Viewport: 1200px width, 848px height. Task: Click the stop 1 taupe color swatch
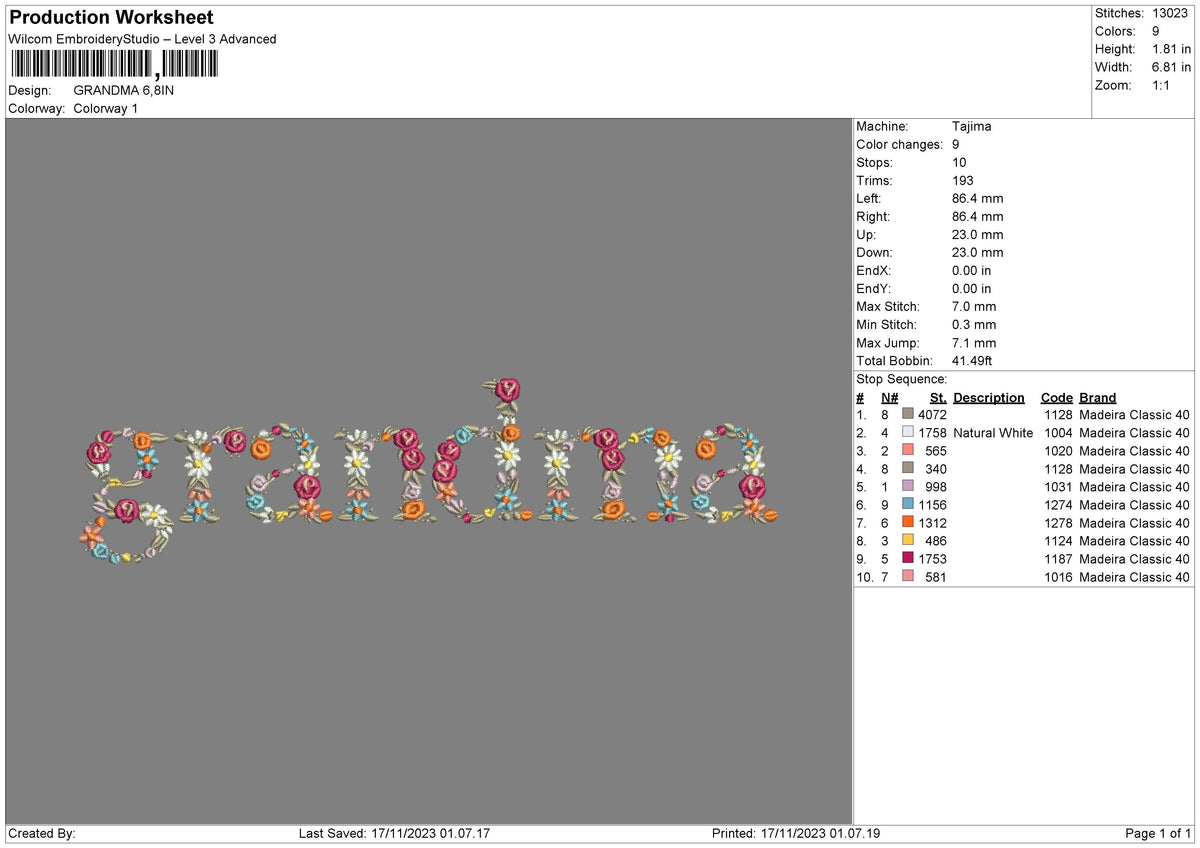point(908,415)
